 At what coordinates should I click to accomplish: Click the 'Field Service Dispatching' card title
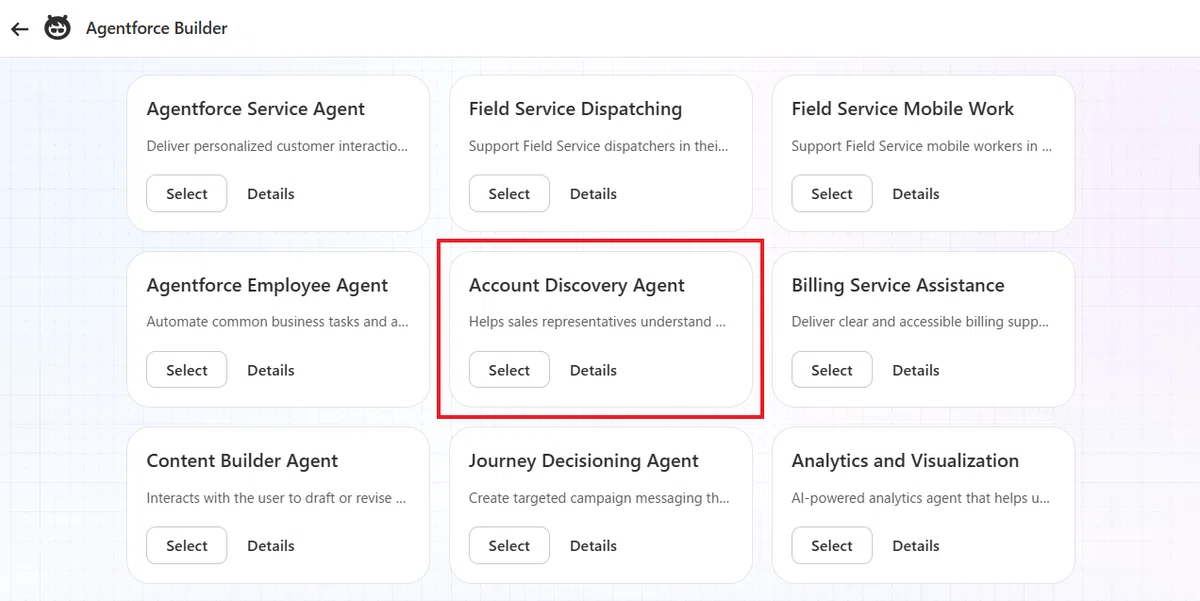click(576, 109)
